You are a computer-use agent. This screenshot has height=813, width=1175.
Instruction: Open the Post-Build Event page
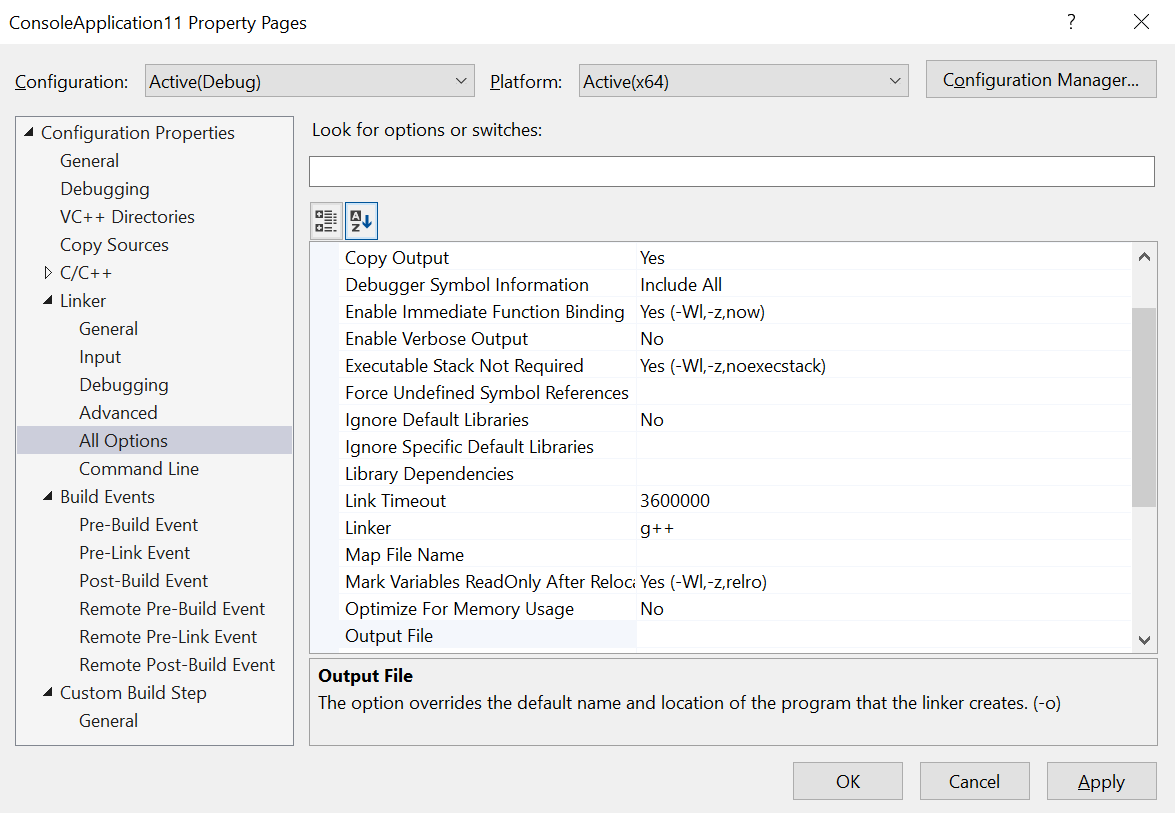pos(144,581)
